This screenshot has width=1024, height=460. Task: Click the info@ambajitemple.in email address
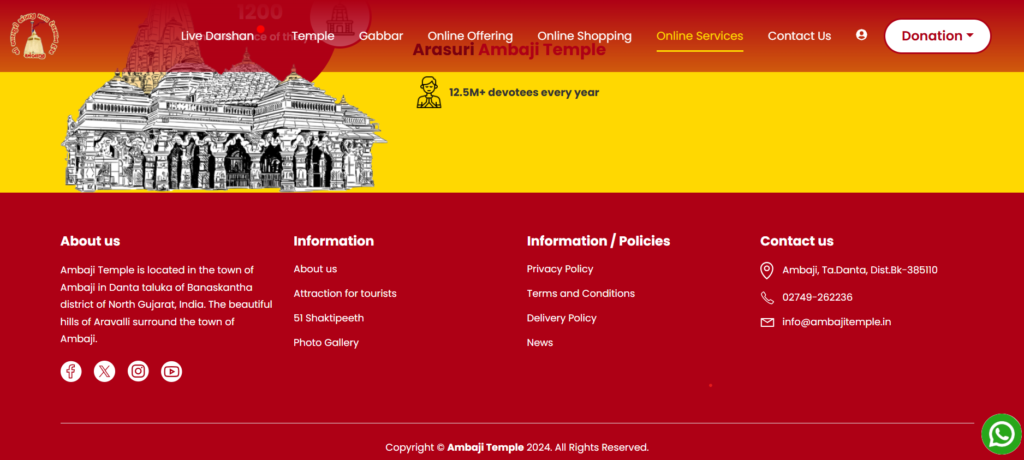tap(837, 321)
